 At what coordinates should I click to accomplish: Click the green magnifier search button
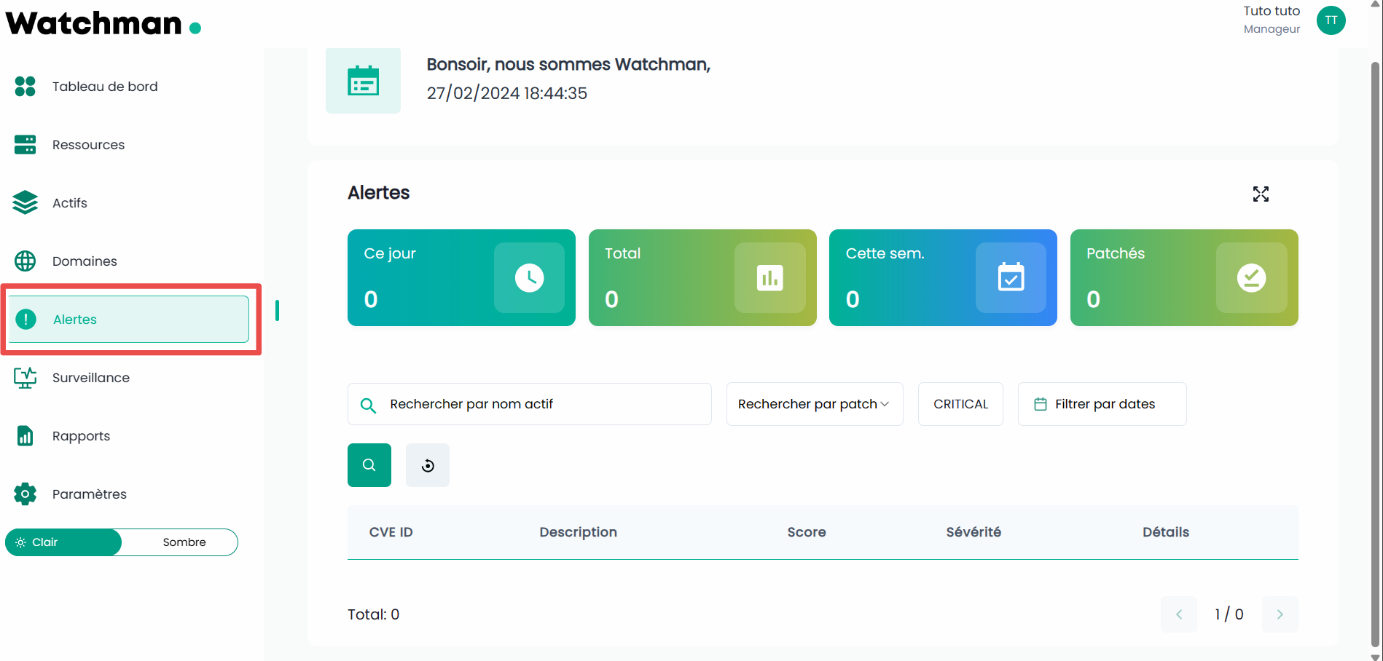click(x=369, y=465)
